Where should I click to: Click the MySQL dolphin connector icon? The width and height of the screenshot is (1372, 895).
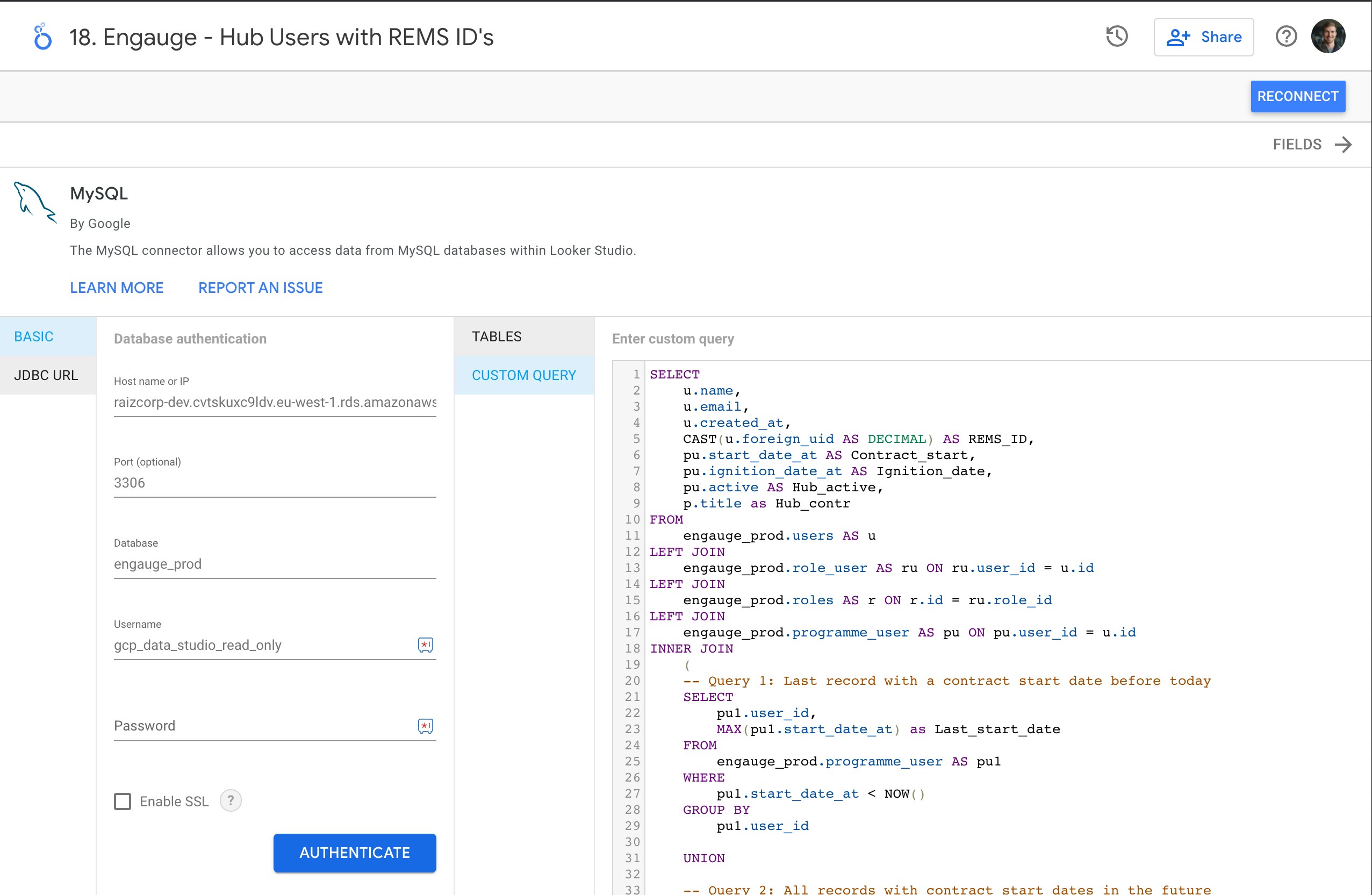click(34, 203)
